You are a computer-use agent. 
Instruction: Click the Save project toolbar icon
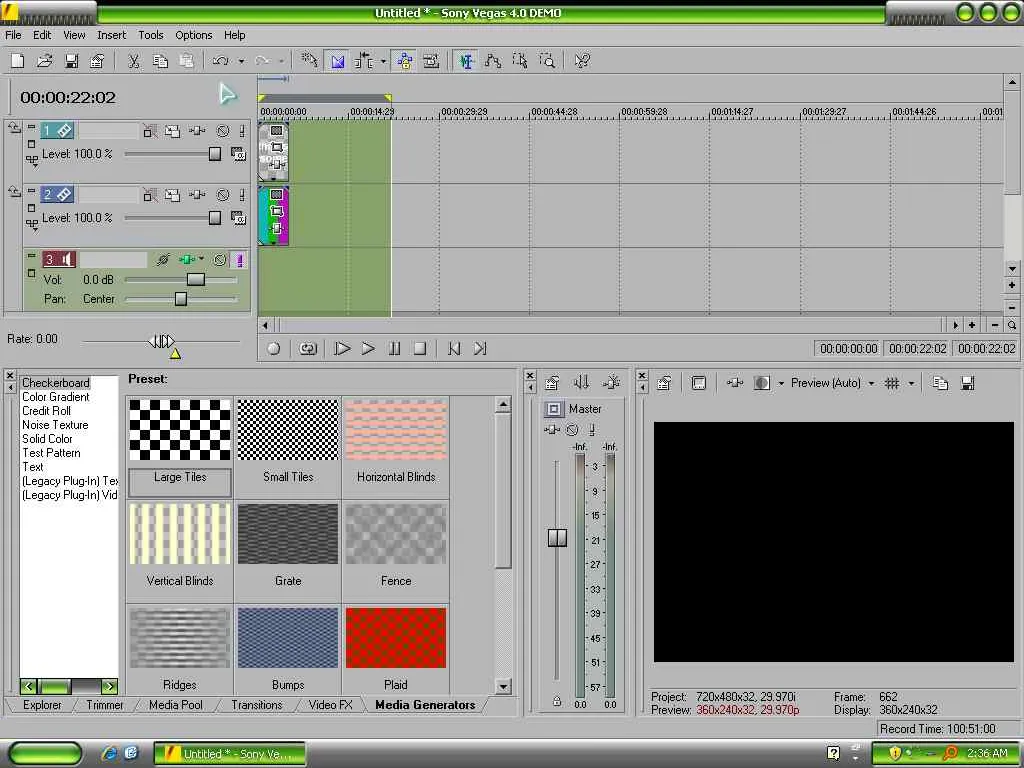(x=71, y=61)
